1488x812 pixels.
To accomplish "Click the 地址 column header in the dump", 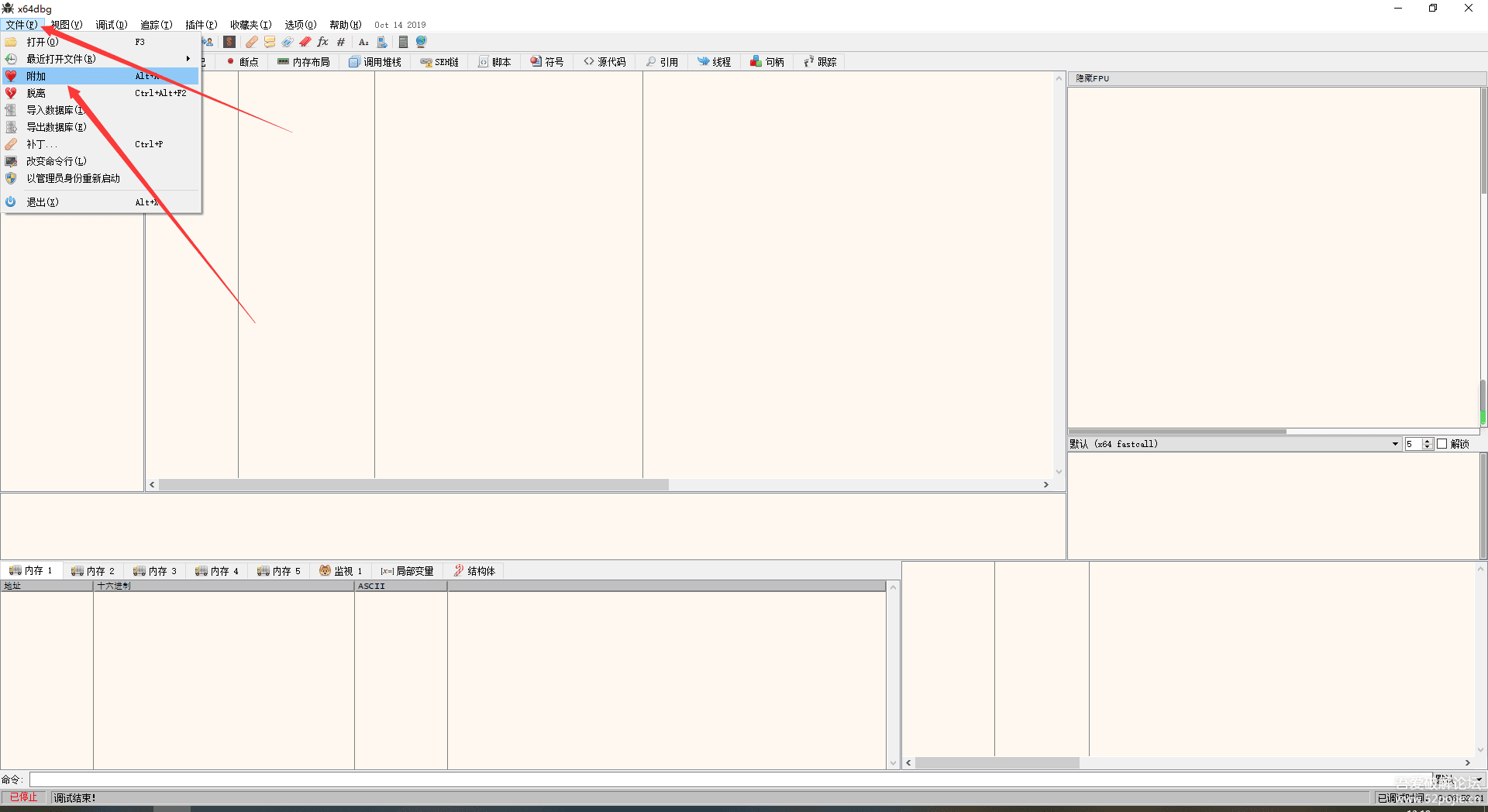I will coord(46,586).
